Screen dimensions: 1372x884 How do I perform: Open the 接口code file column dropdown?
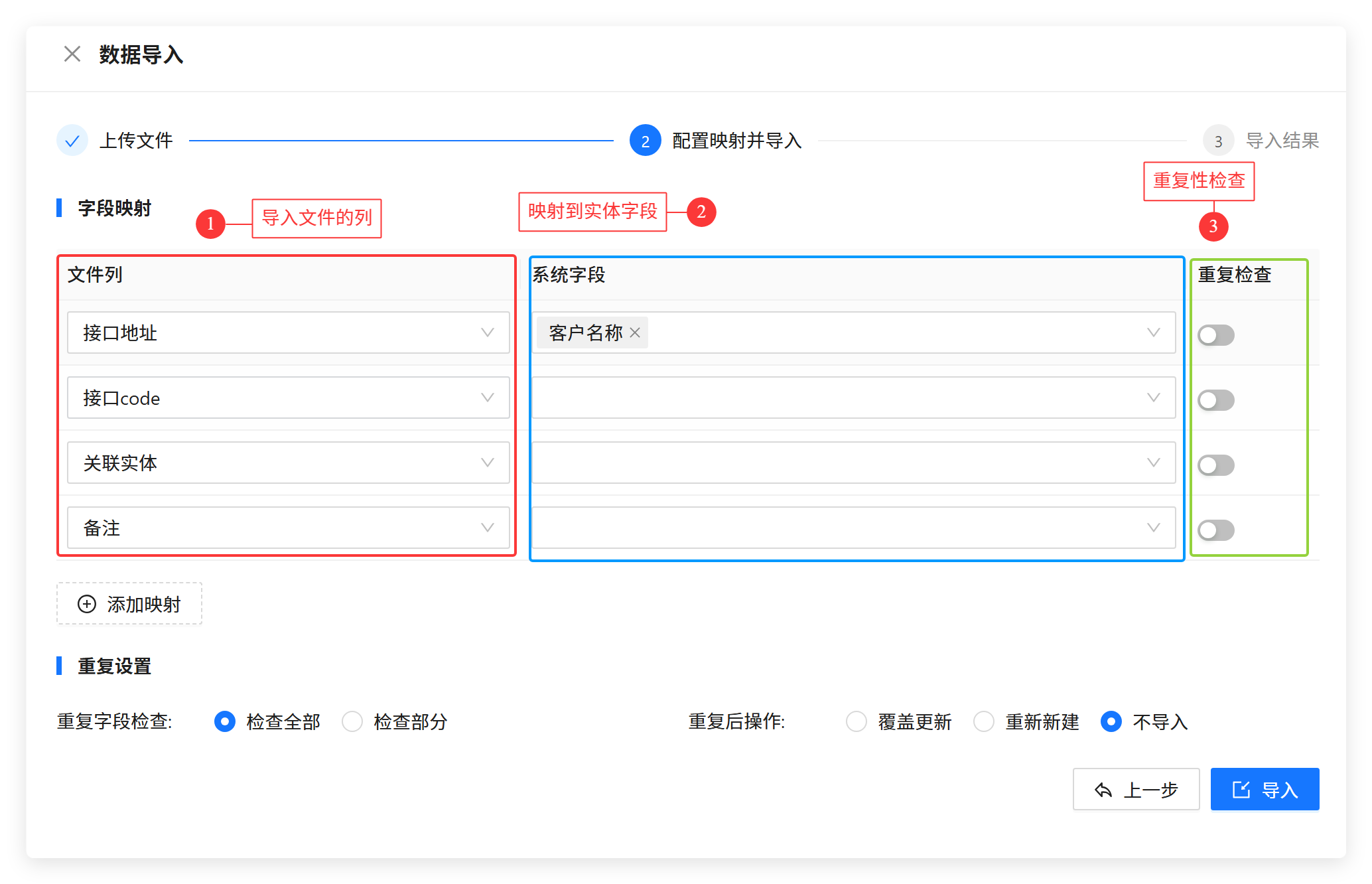[x=288, y=398]
